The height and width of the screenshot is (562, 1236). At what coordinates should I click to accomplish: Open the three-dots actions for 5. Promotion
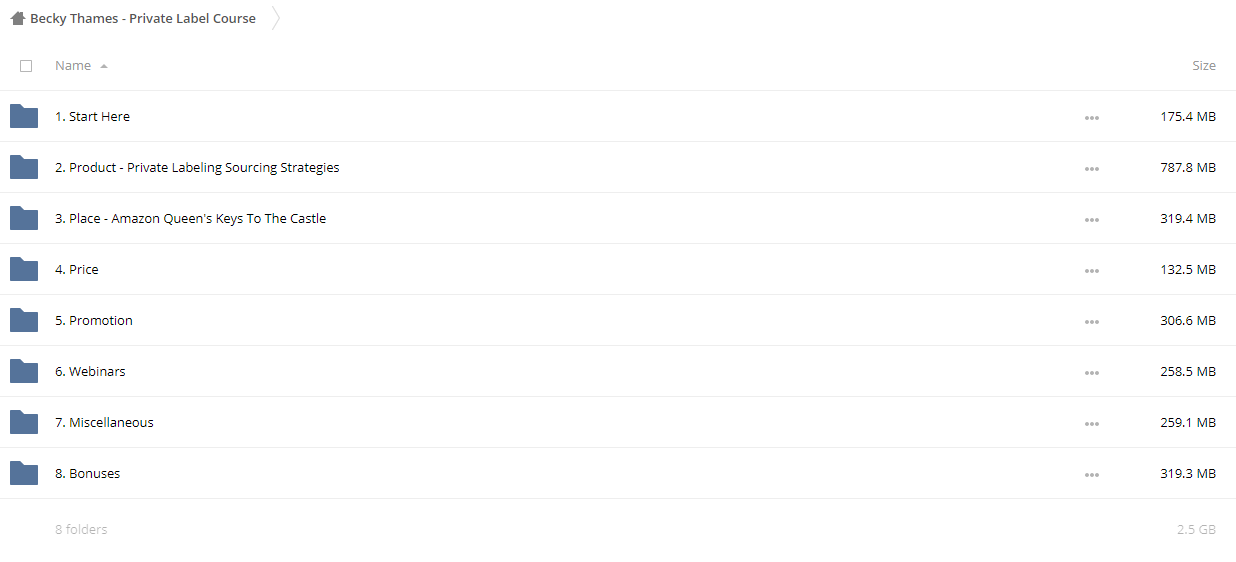coord(1091,322)
